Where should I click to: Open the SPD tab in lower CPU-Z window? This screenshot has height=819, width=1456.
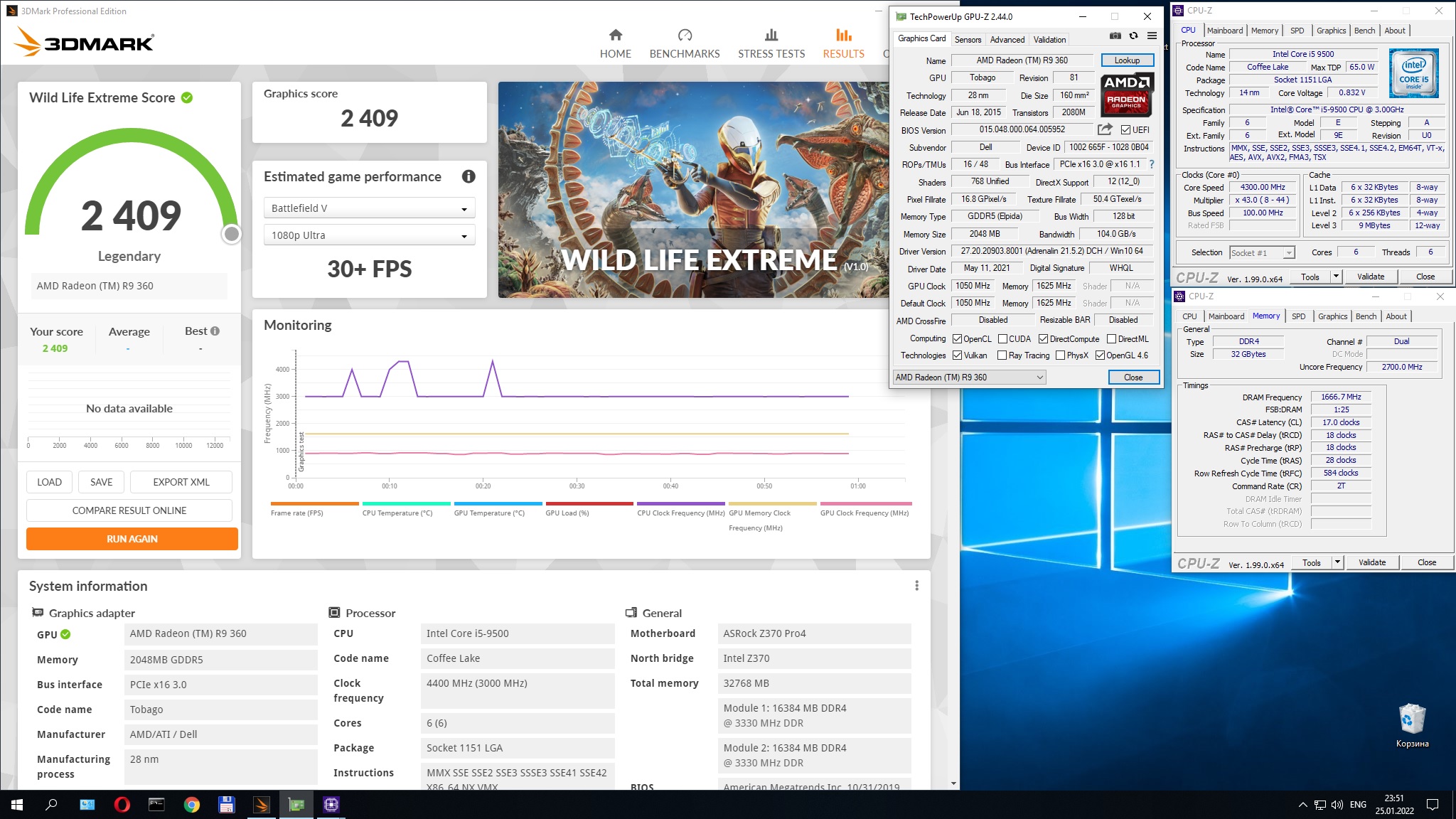[1298, 316]
